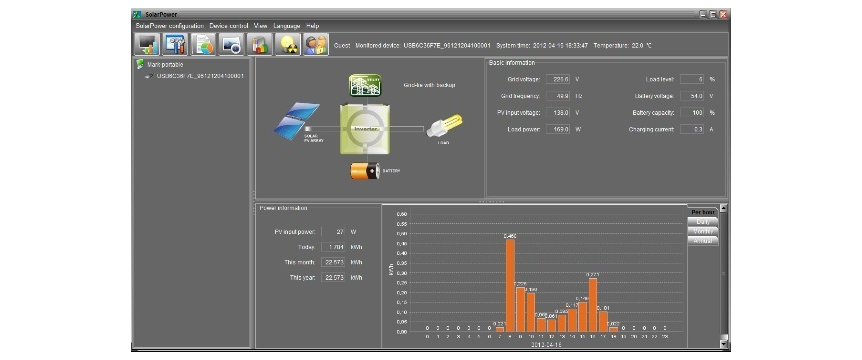
Task: Open the Device control menu
Action: tap(229, 26)
